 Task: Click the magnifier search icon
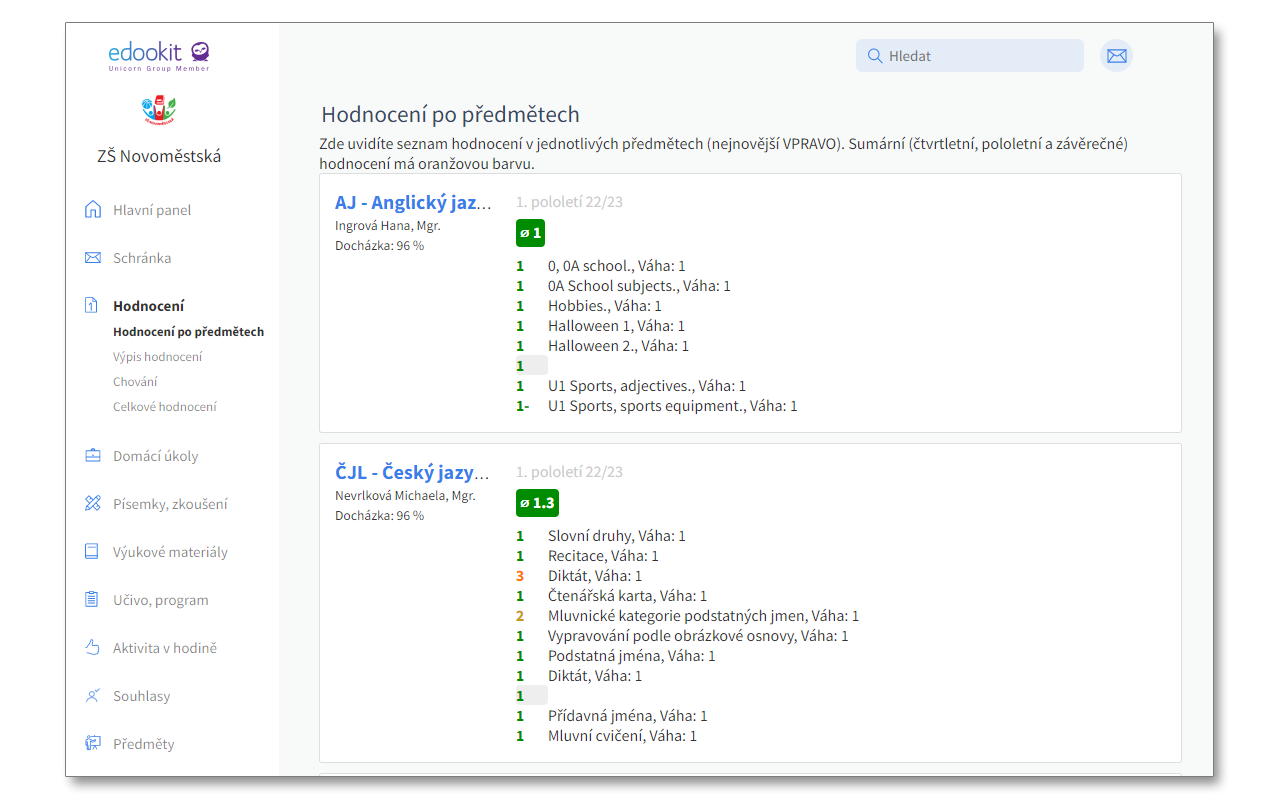[874, 56]
